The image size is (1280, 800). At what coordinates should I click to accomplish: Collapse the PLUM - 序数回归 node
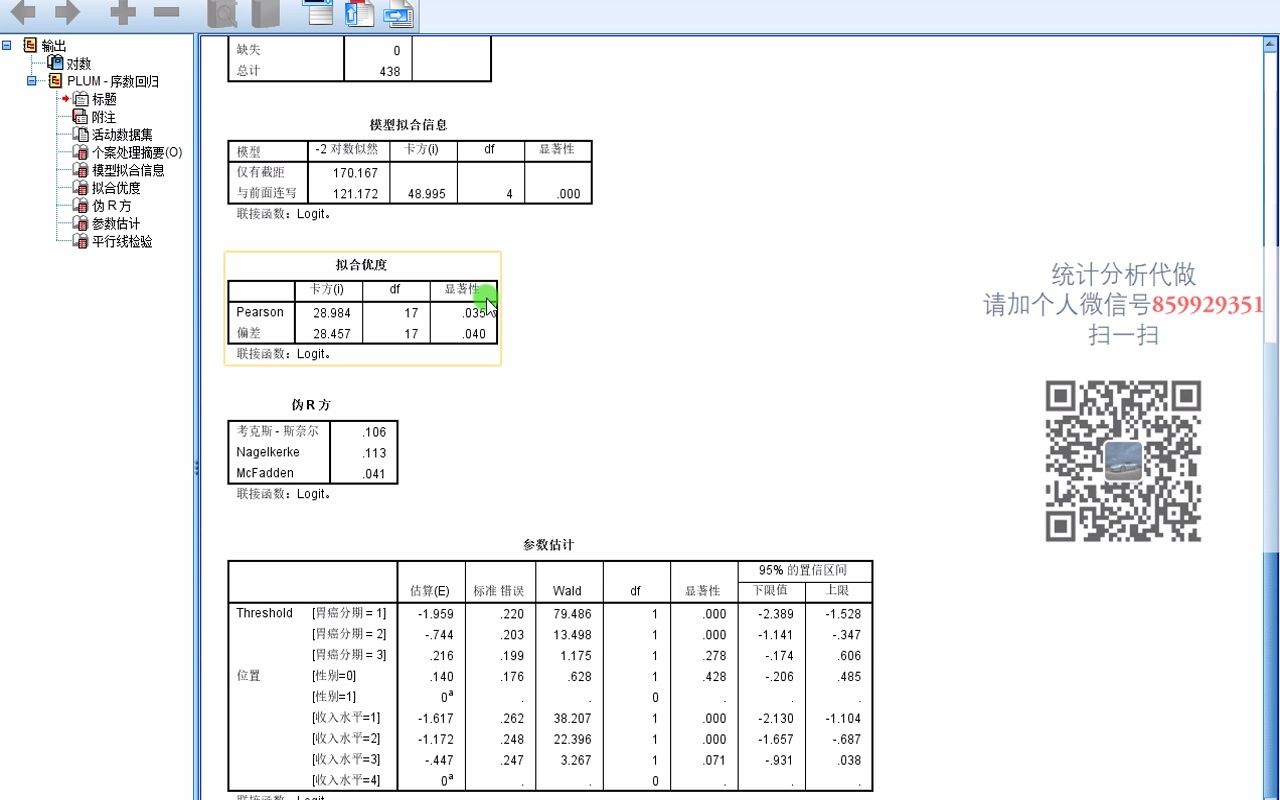pyautogui.click(x=32, y=81)
